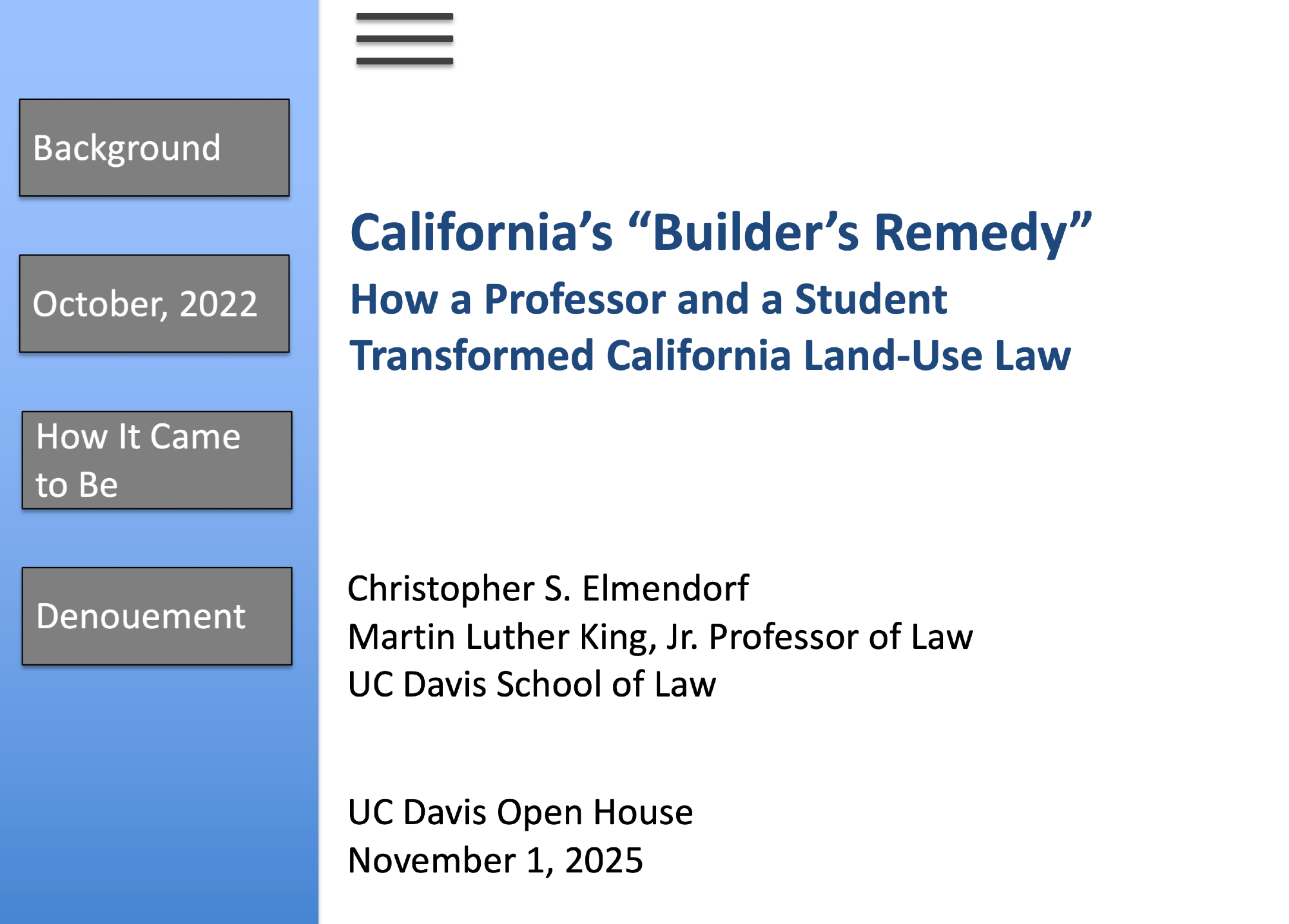Viewport: 1289px width, 924px height.
Task: Select the "Martin Luther King, Jr. Professor of Law" line
Action: 660,637
